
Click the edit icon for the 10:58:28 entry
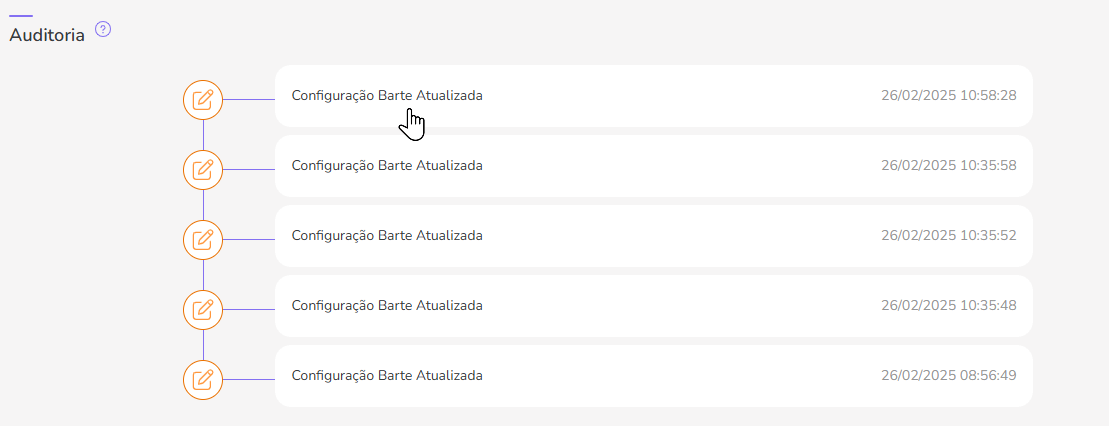(203, 99)
